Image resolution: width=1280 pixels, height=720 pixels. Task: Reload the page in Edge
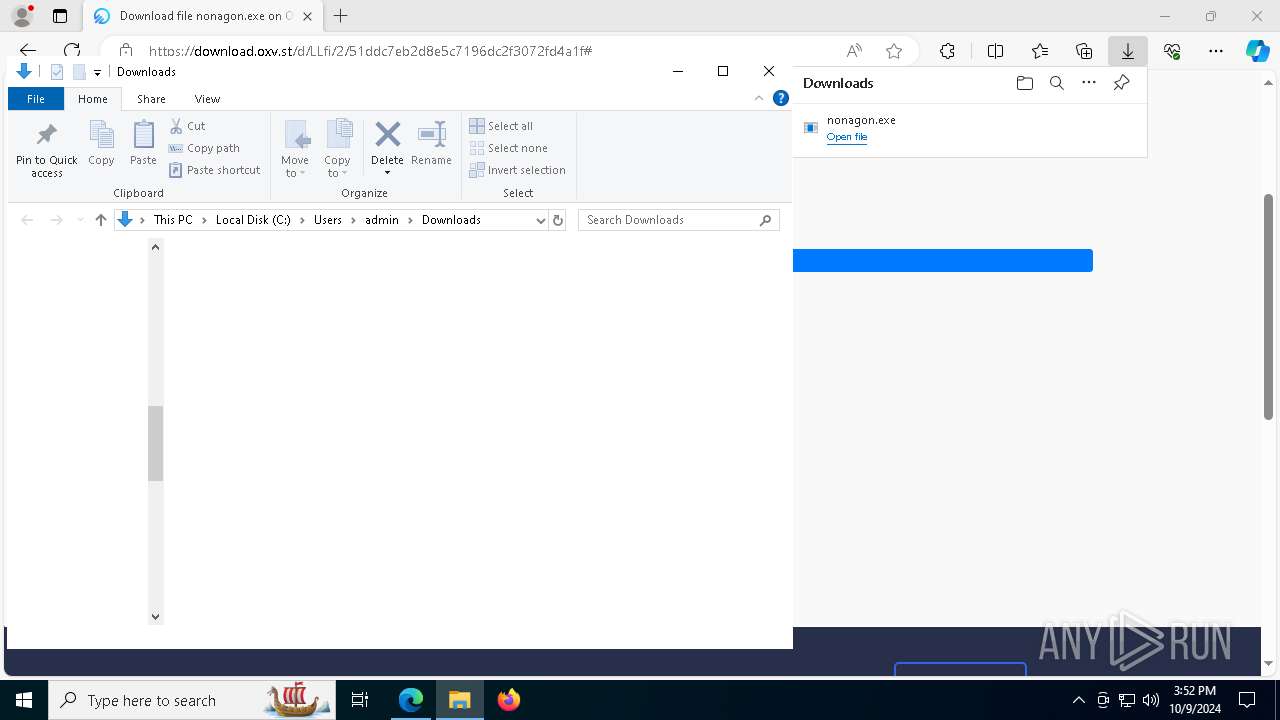click(x=72, y=51)
